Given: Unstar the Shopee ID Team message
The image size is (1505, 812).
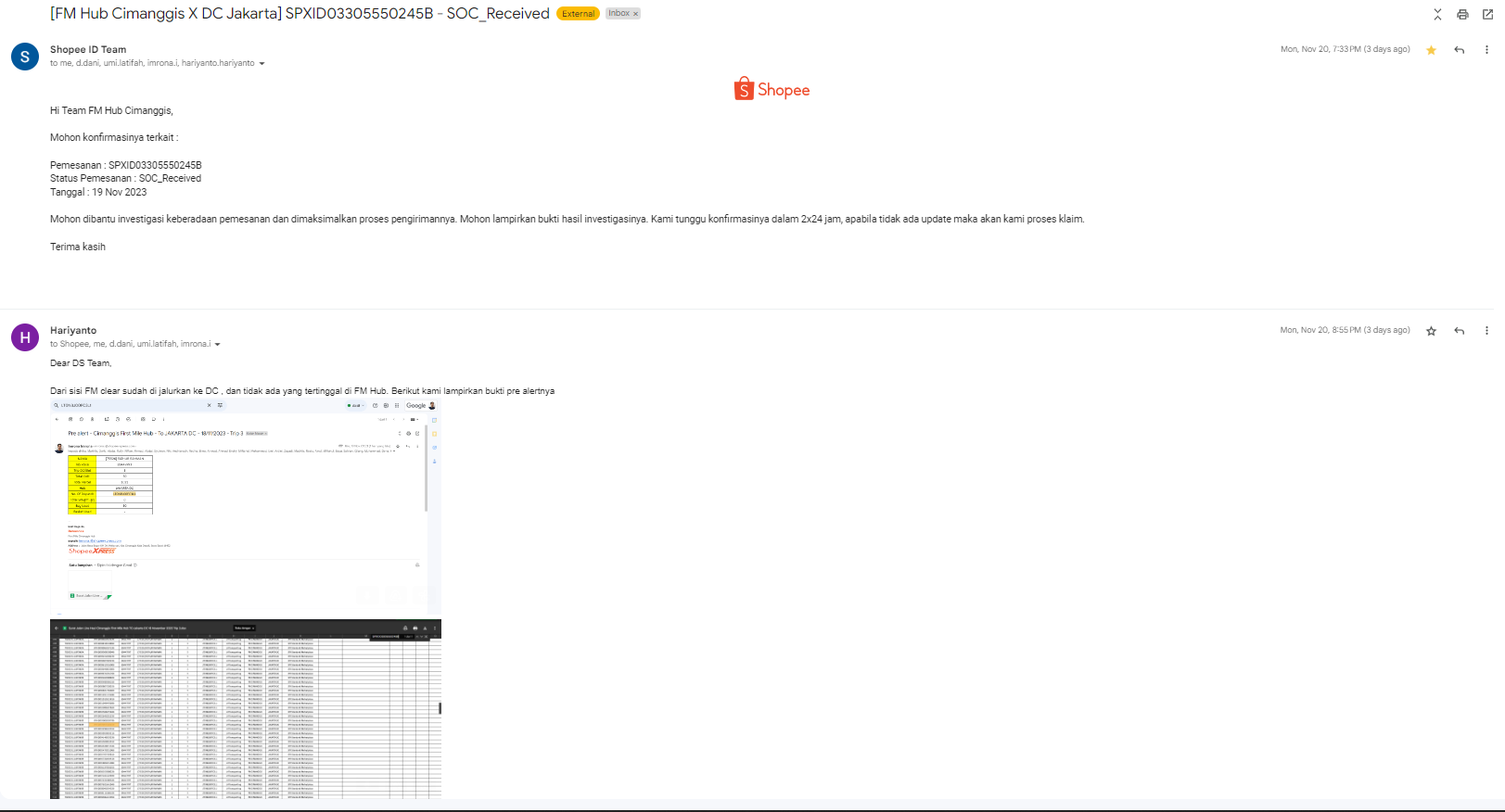Looking at the screenshot, I should (x=1431, y=50).
